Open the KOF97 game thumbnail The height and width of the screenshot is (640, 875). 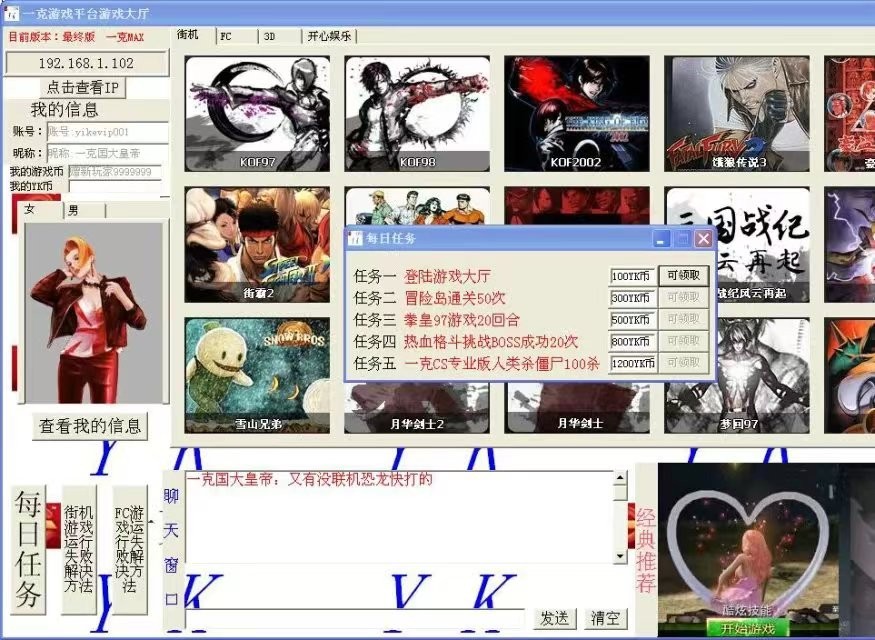257,114
